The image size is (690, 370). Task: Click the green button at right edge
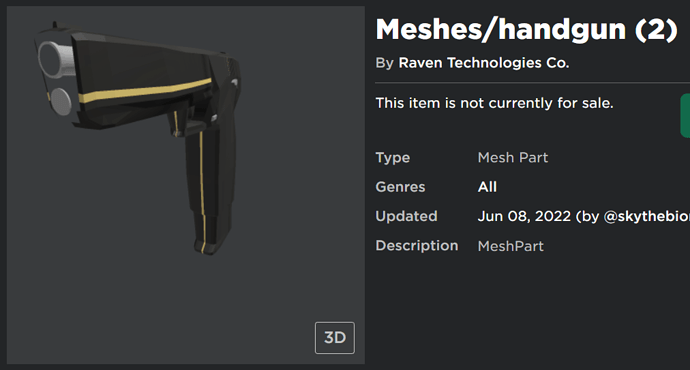tap(685, 115)
